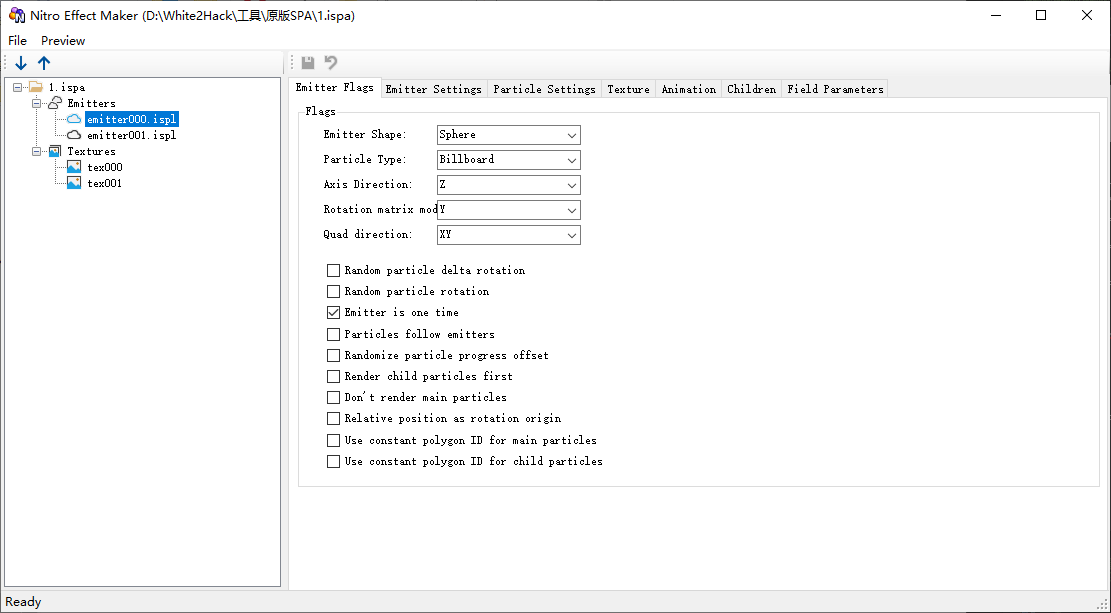Click the undo arrow icon
This screenshot has height=613, width=1111.
(x=331, y=63)
